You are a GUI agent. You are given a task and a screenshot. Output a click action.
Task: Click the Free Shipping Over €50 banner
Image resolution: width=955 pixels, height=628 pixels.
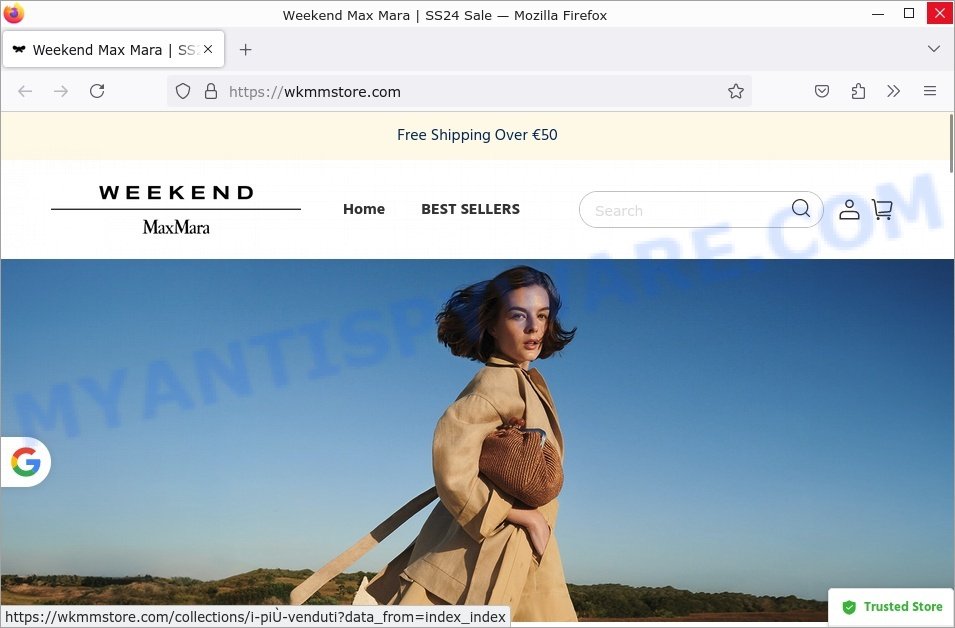click(477, 135)
